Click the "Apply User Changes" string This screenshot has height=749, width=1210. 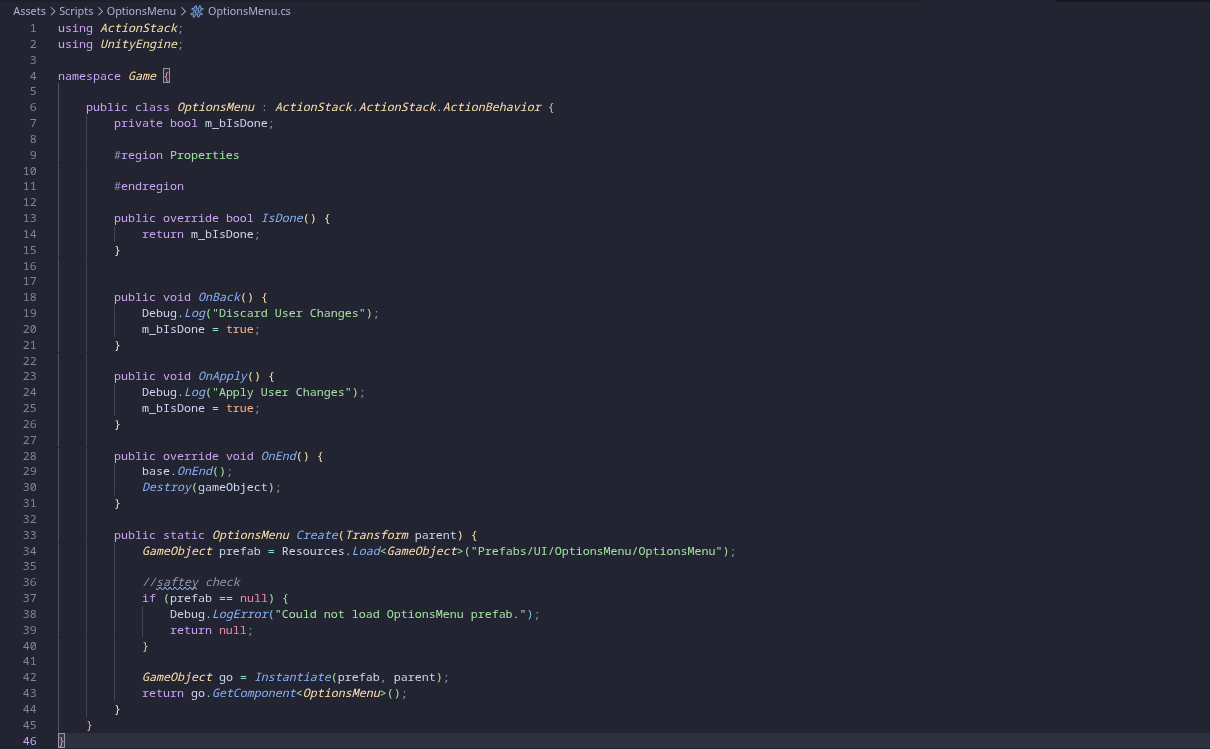tap(282, 392)
